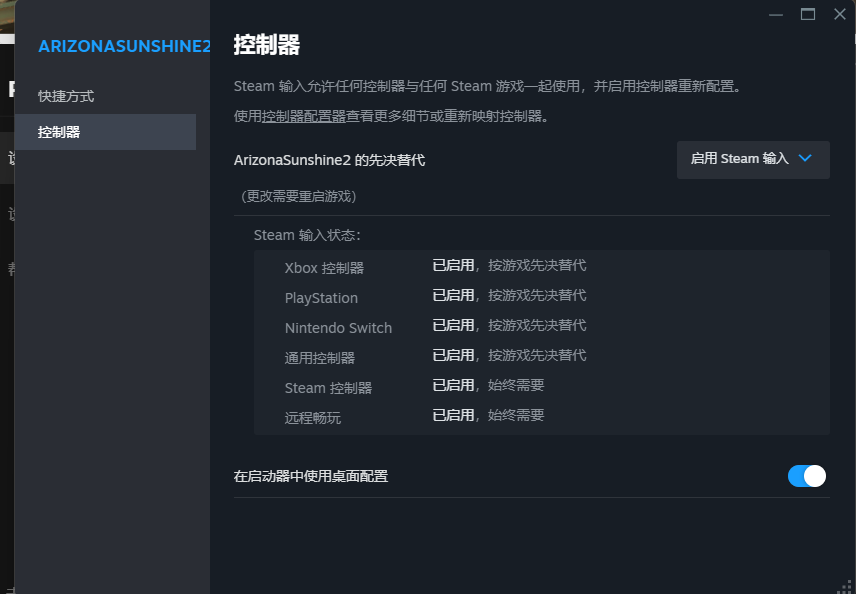The width and height of the screenshot is (856, 594).
Task: Click the PlayStation row 已启用 status
Action: (x=453, y=295)
